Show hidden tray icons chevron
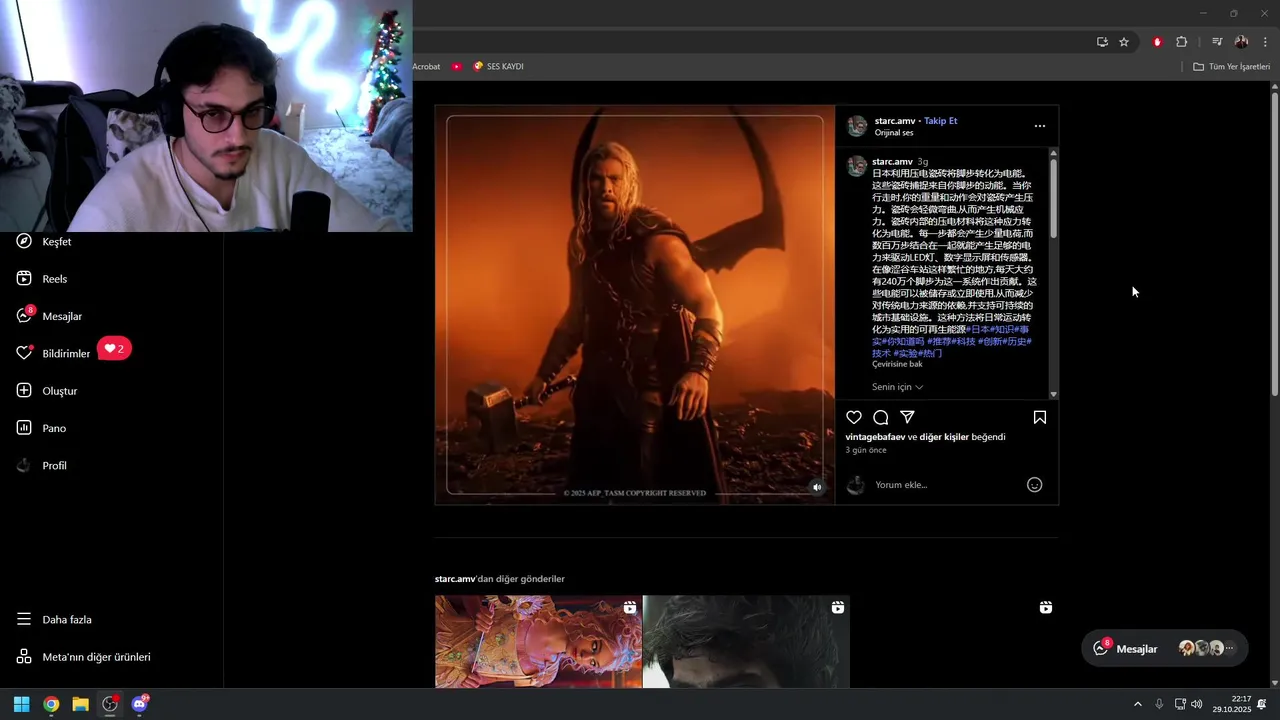The image size is (1280, 720). 1137,704
